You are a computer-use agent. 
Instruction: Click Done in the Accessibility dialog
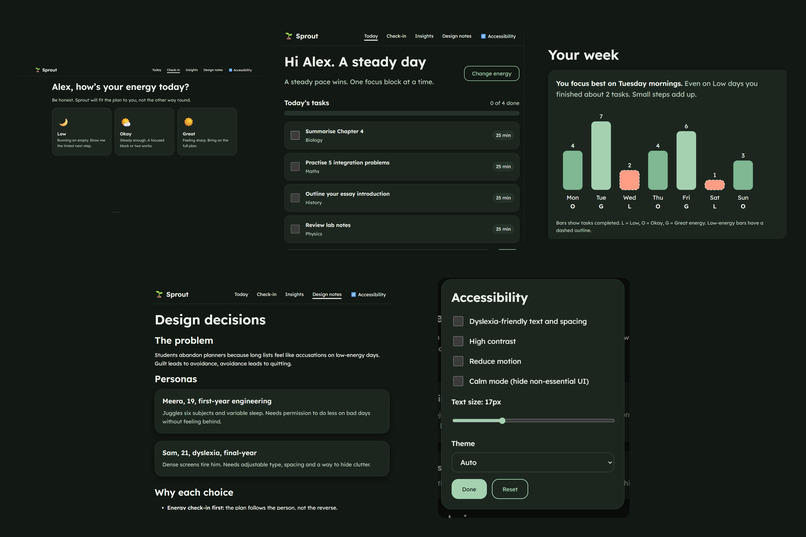click(469, 489)
